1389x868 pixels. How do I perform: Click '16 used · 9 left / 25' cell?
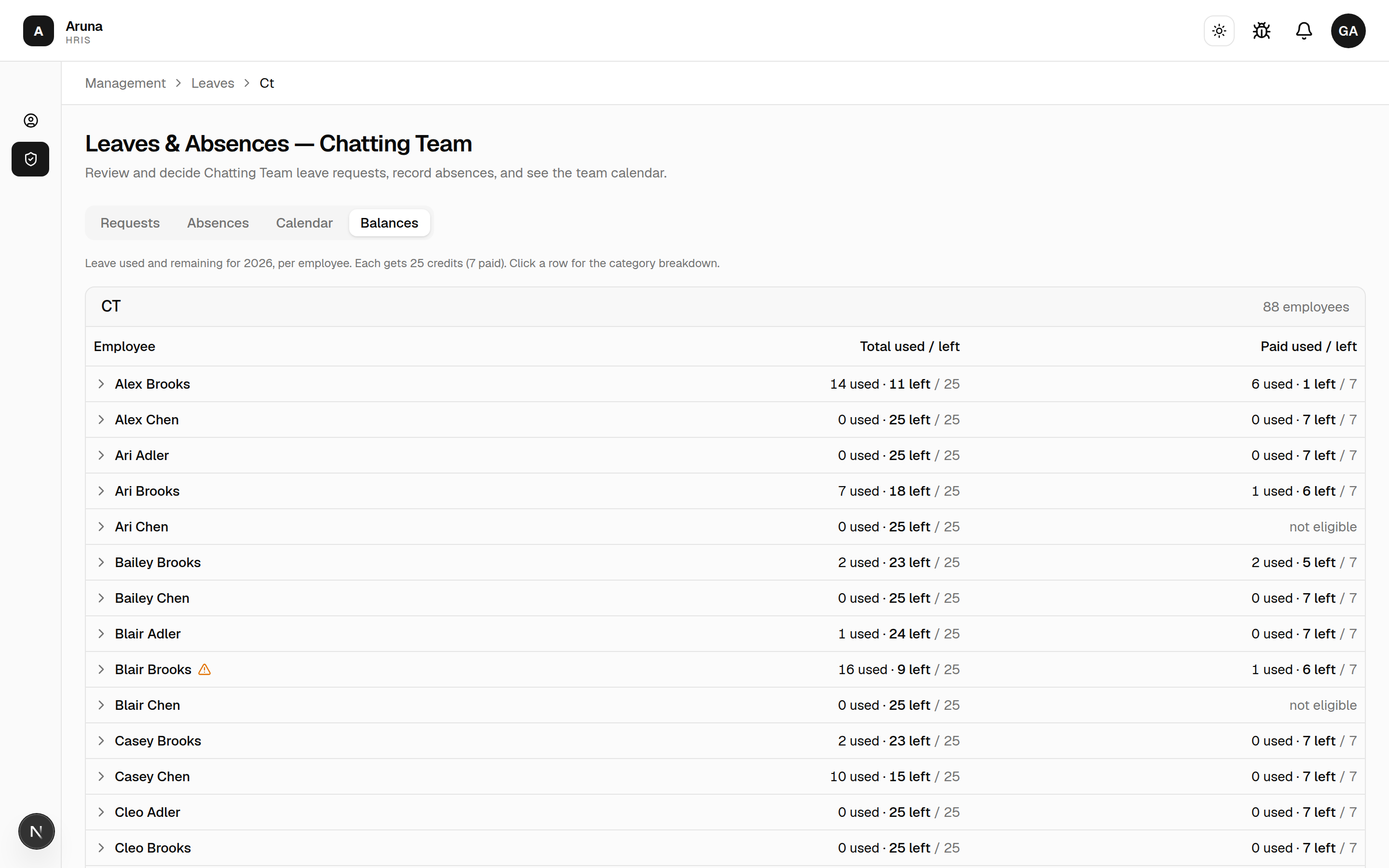(899, 669)
